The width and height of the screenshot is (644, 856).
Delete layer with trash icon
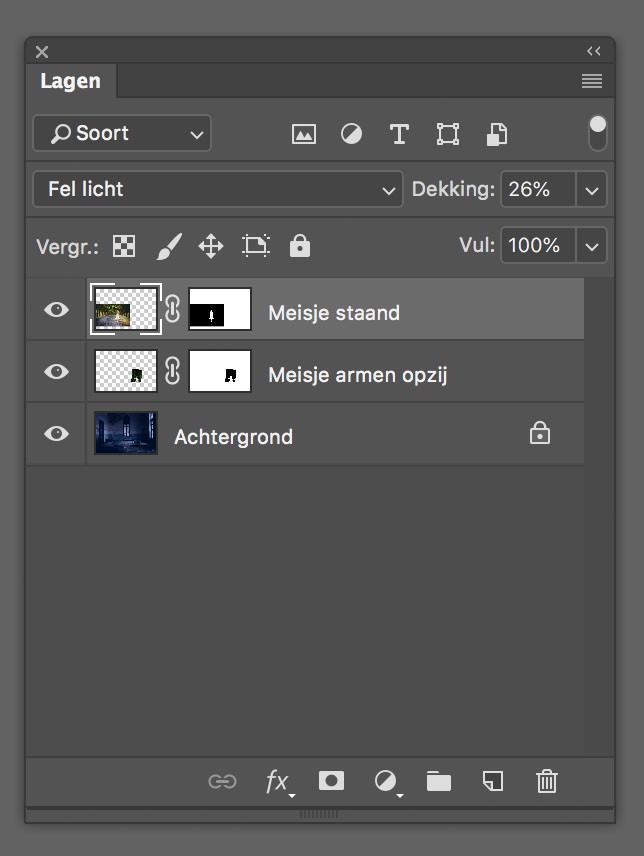coord(546,782)
